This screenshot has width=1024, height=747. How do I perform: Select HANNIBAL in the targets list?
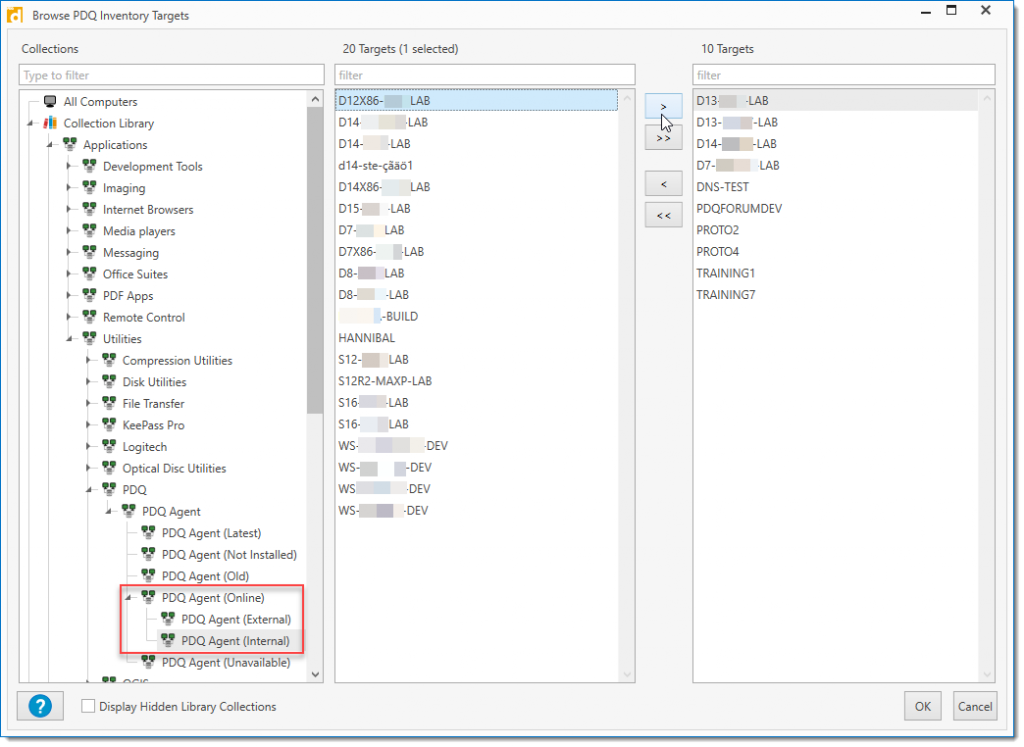point(366,338)
